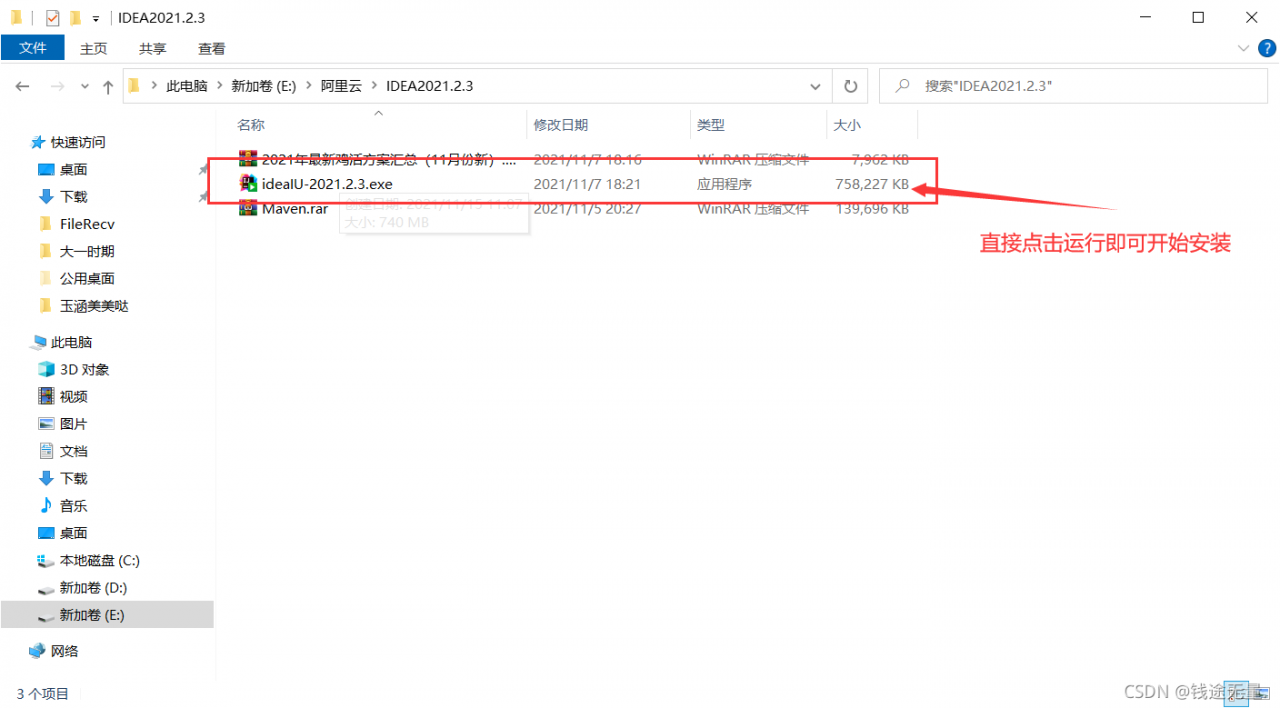Click the 2021/11/7 18:21 date cell

coord(587,184)
